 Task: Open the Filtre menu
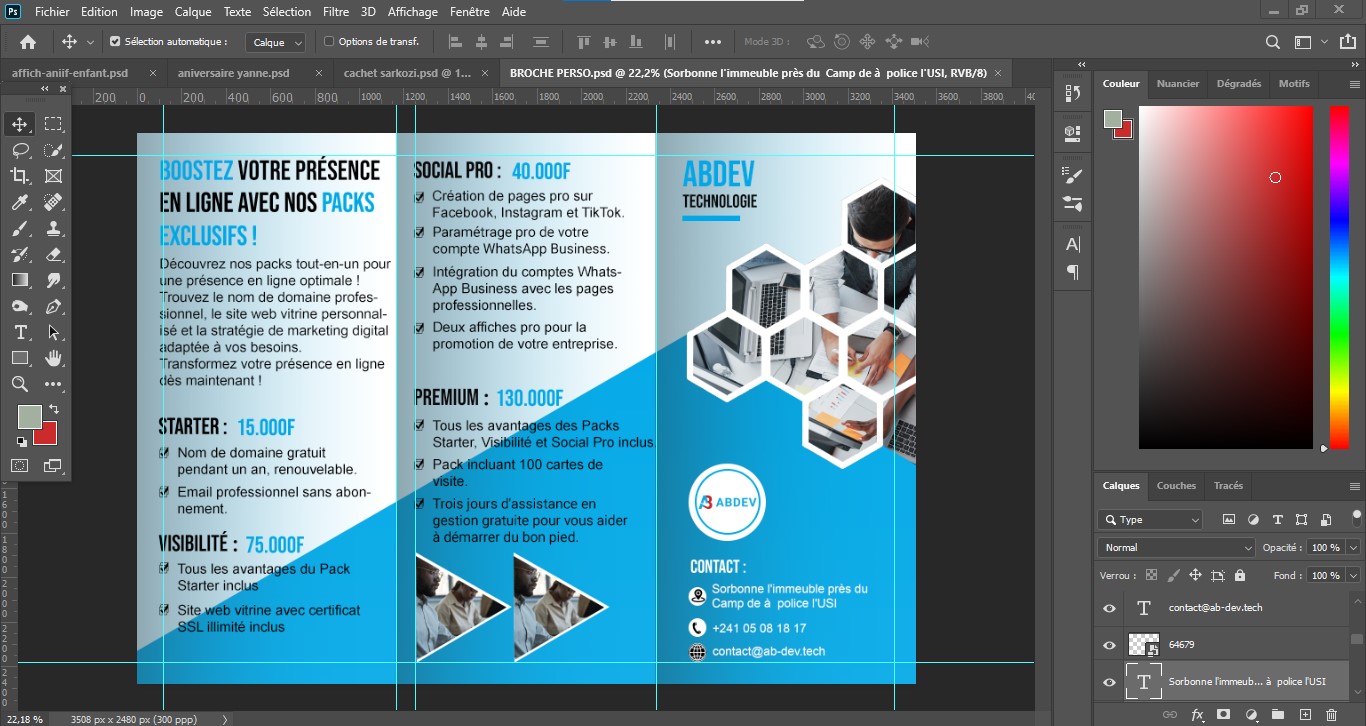click(336, 12)
